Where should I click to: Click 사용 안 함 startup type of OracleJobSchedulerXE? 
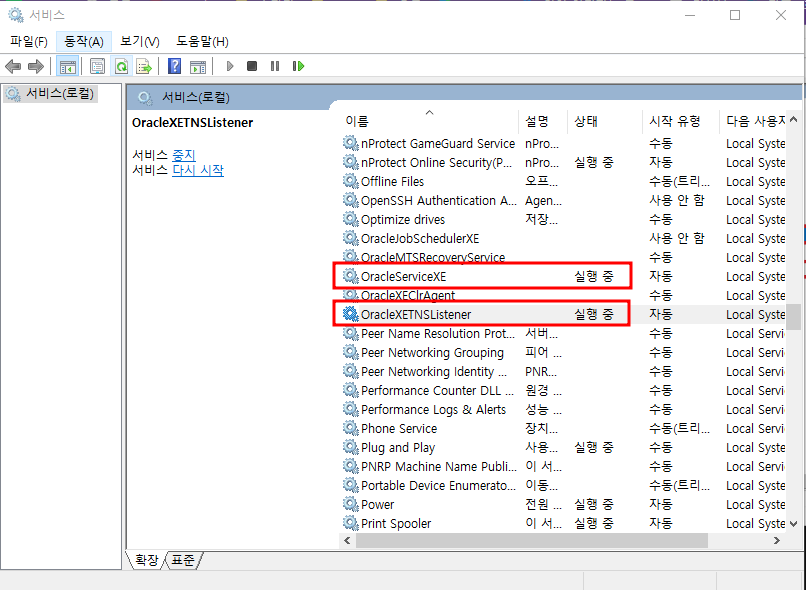click(676, 238)
